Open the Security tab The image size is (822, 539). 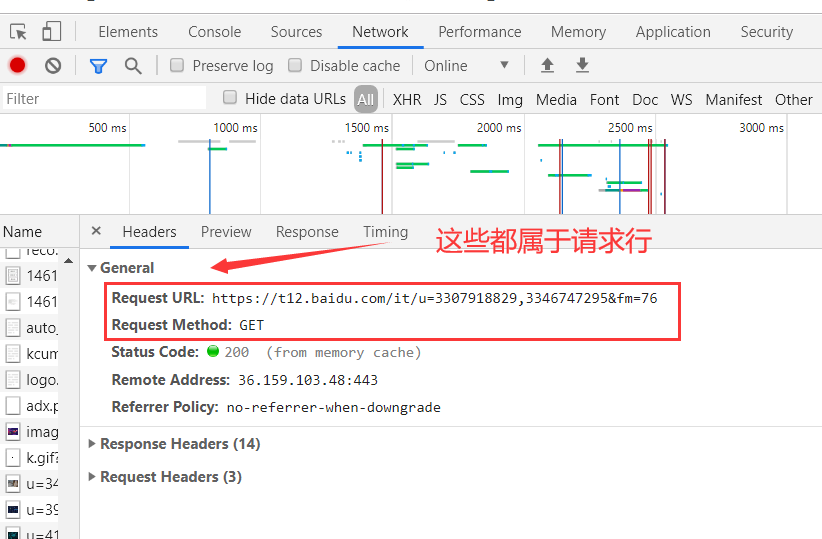coord(766,32)
